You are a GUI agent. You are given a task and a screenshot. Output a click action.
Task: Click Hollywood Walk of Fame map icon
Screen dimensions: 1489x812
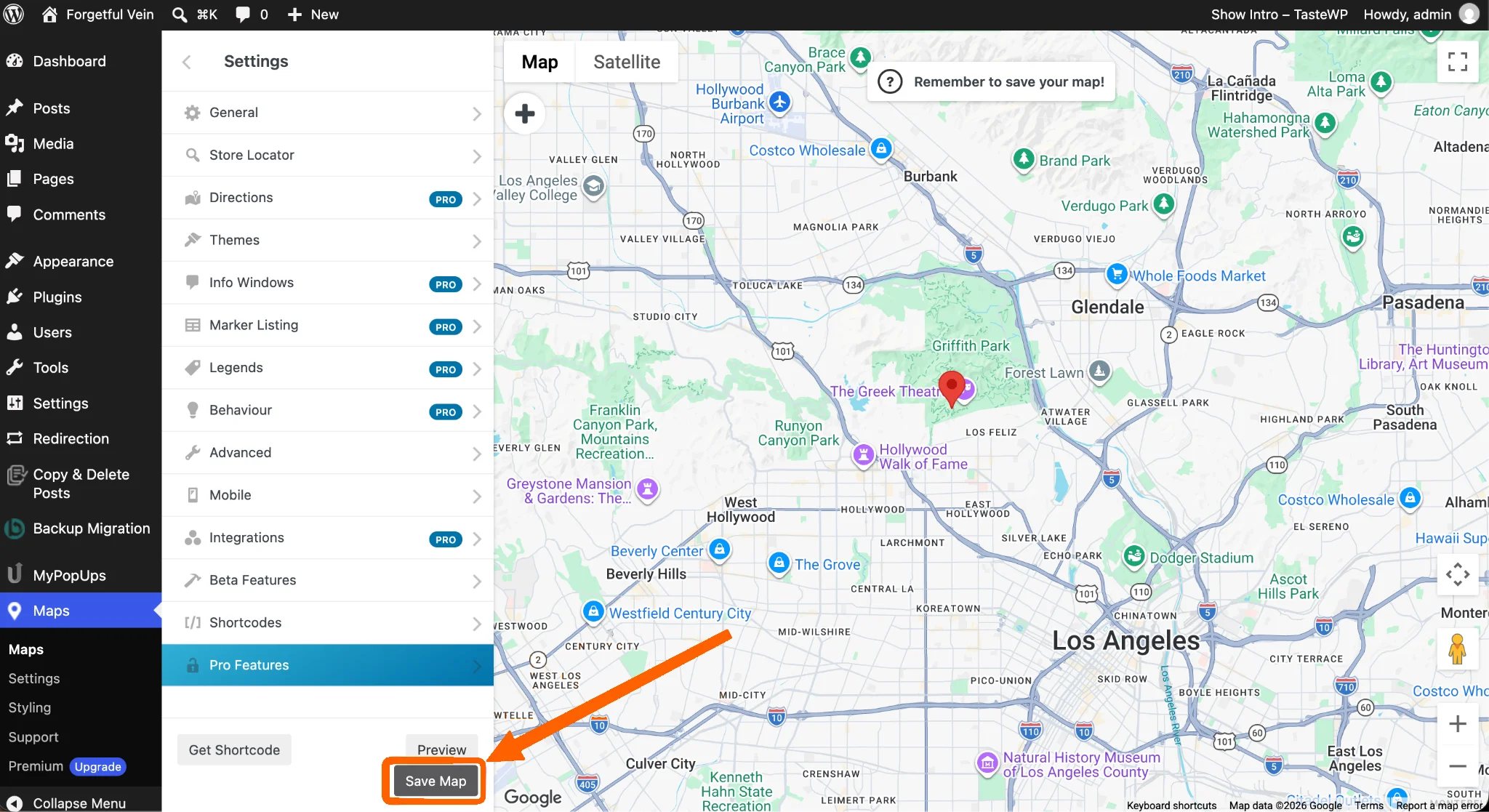click(863, 454)
